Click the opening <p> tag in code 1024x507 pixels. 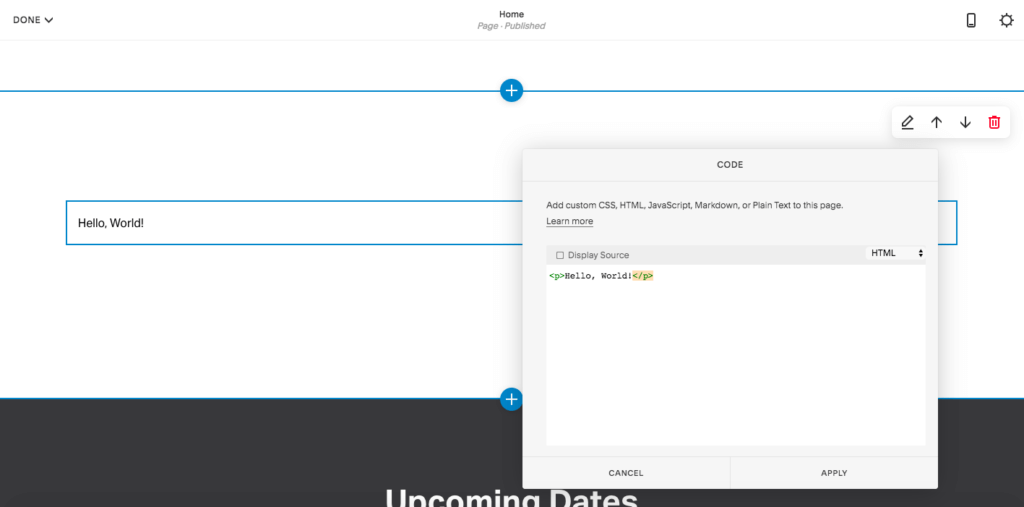pyautogui.click(x=556, y=276)
